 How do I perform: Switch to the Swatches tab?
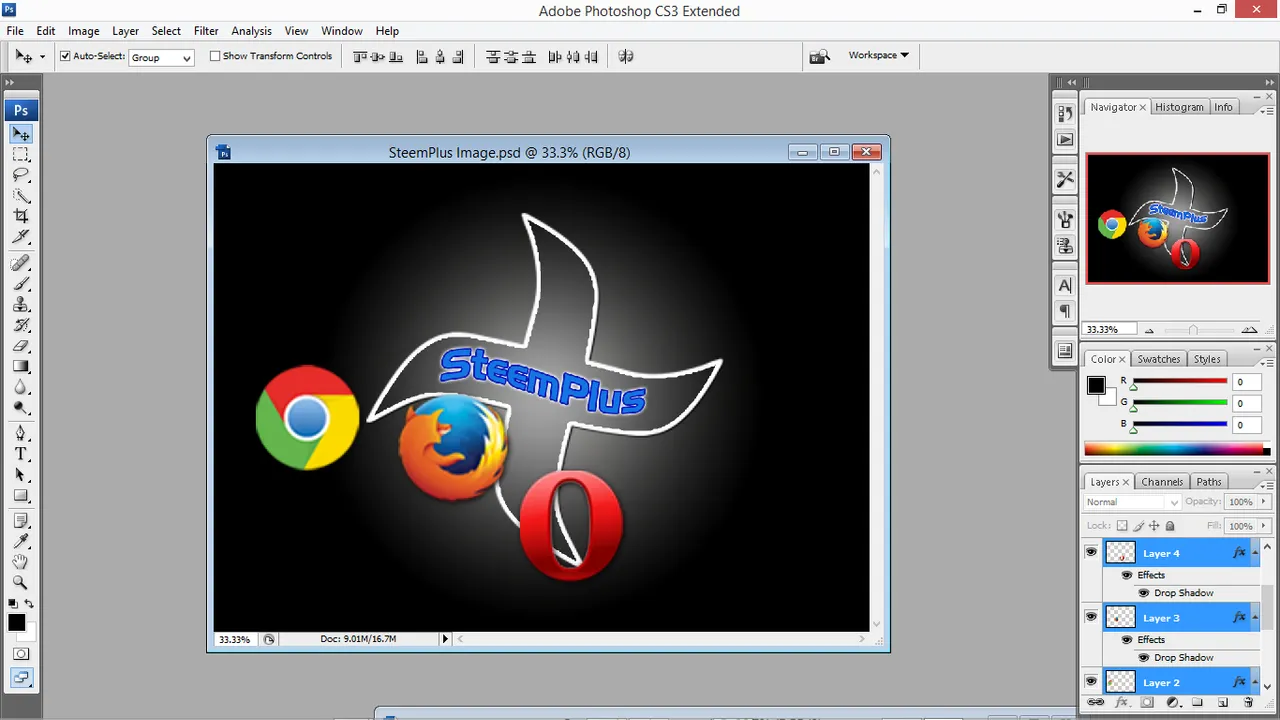[x=1159, y=359]
